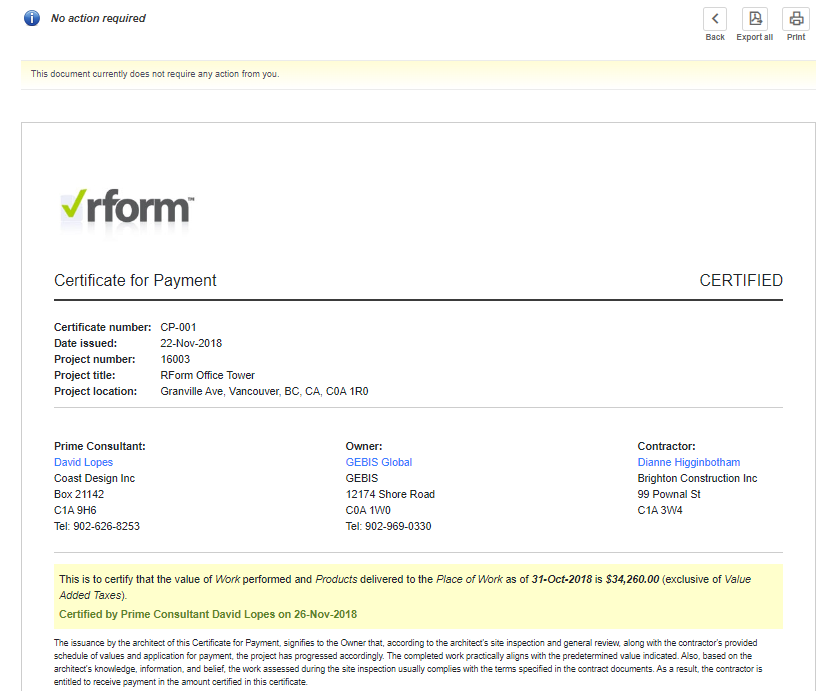Select 99 Pownal St address
837x691 pixels.
(669, 494)
